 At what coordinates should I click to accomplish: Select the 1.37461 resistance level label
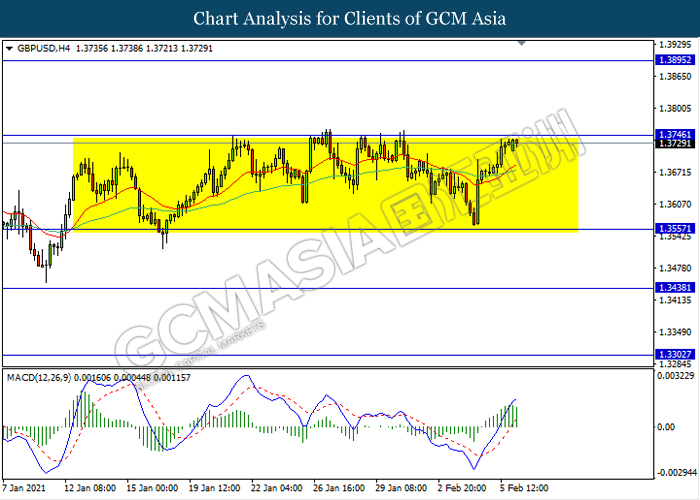point(675,135)
